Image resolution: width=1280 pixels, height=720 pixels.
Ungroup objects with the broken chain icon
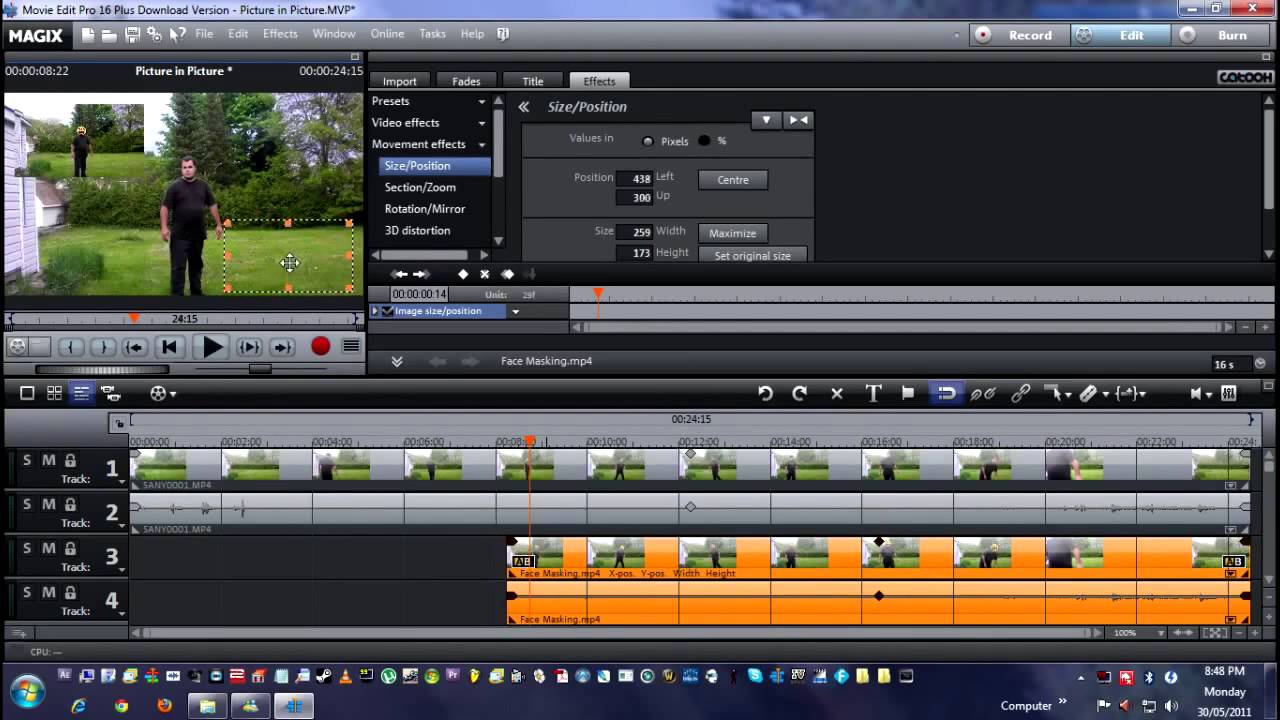983,394
